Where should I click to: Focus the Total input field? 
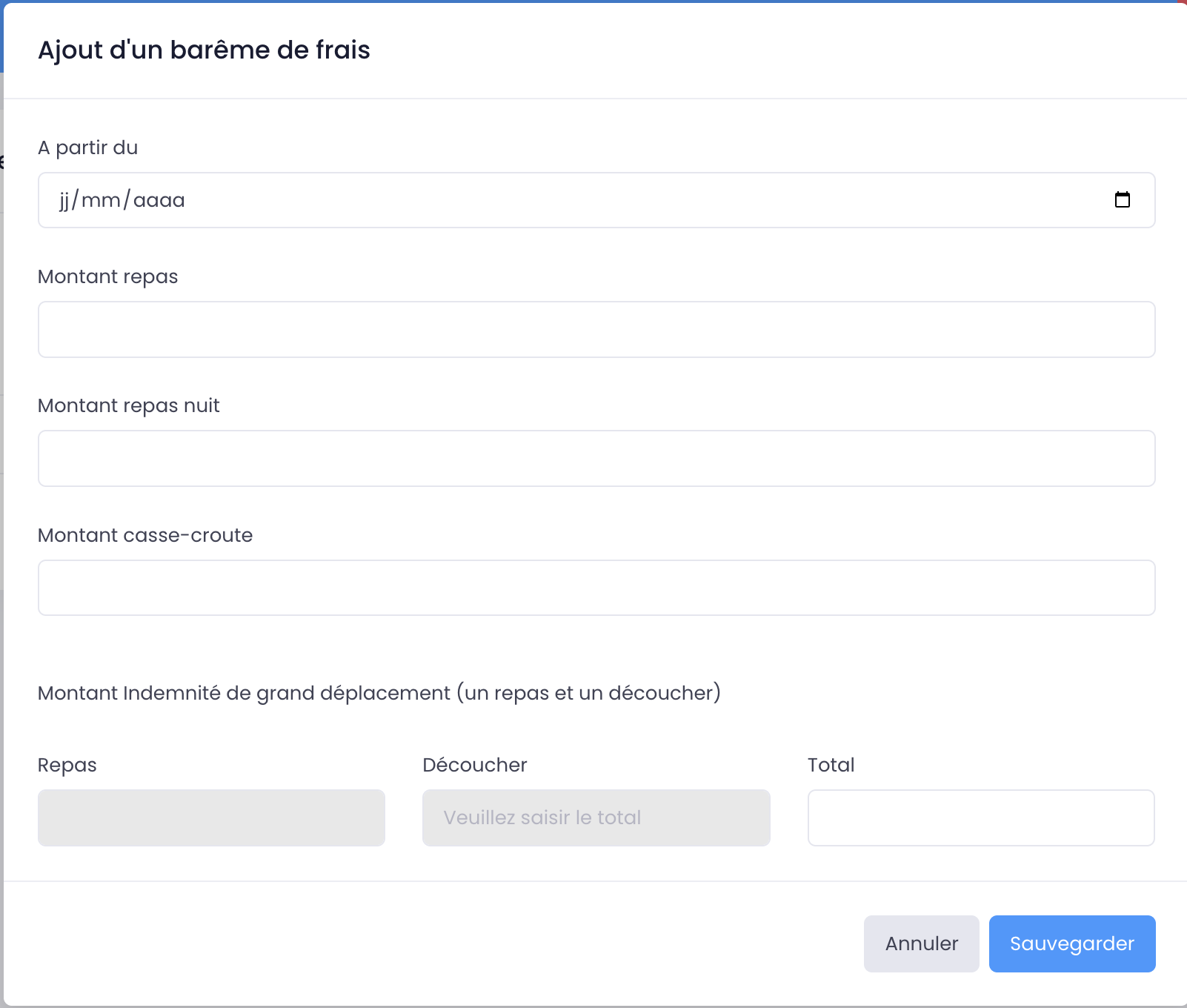980,818
